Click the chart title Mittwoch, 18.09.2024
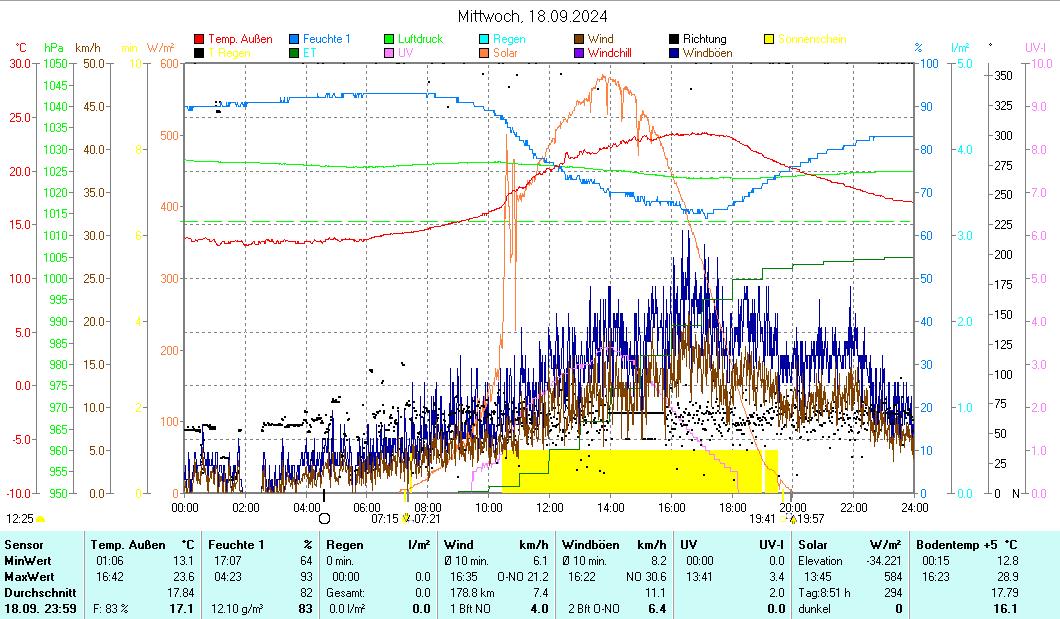Image resolution: width=1060 pixels, height=619 pixels. coord(532,16)
